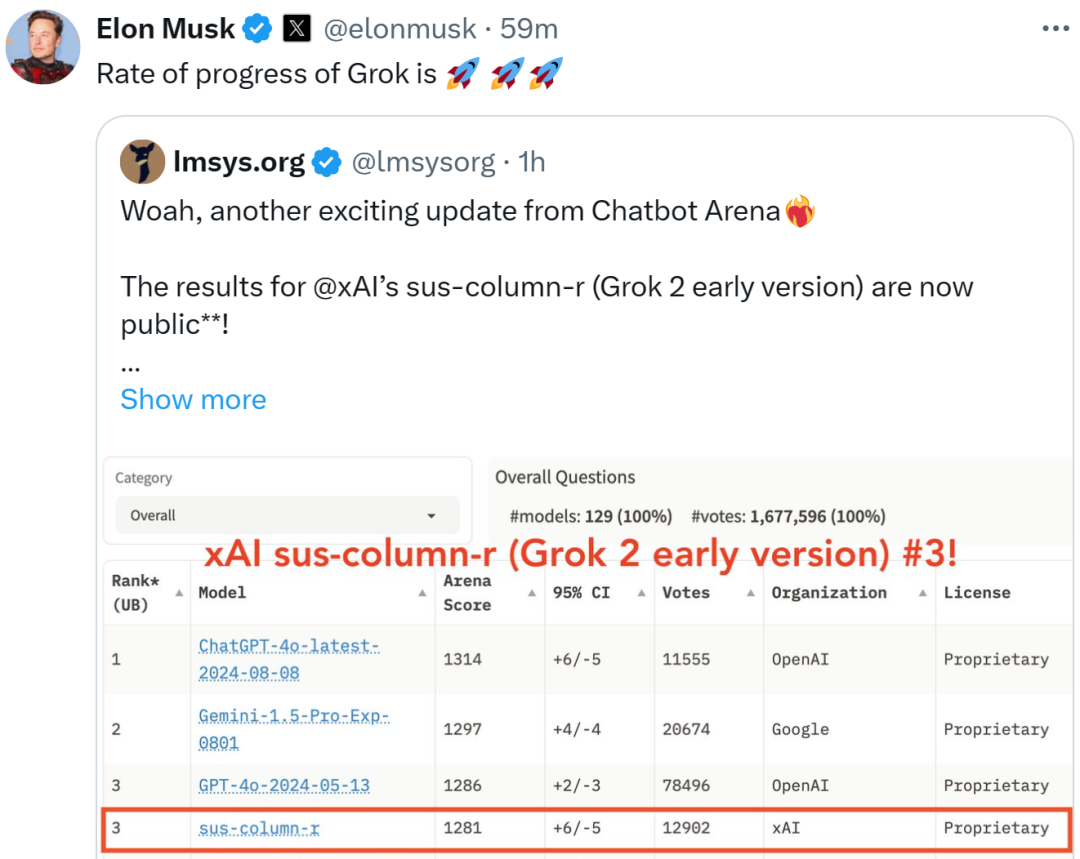Open the GPT-4o-2024-05-13 model link

284,786
